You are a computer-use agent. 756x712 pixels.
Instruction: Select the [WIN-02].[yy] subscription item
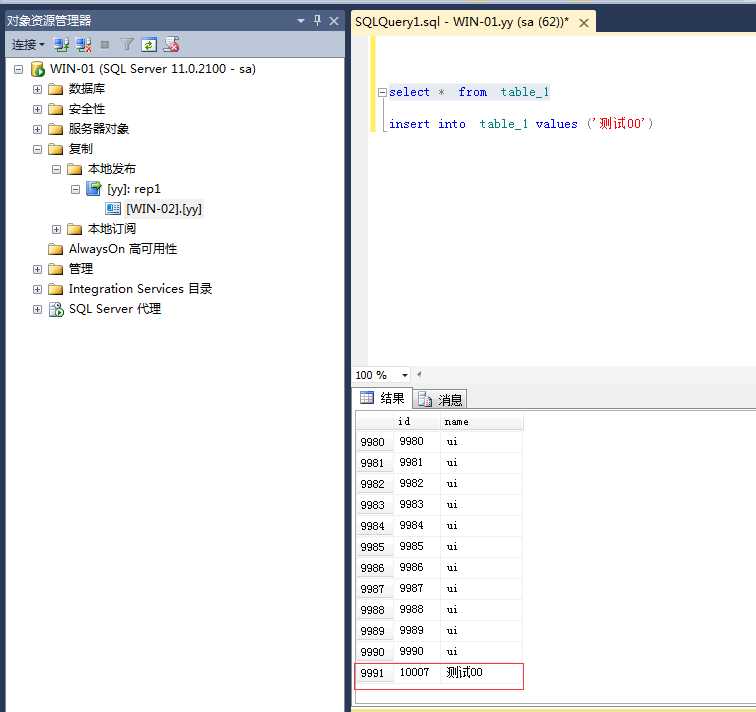164,209
